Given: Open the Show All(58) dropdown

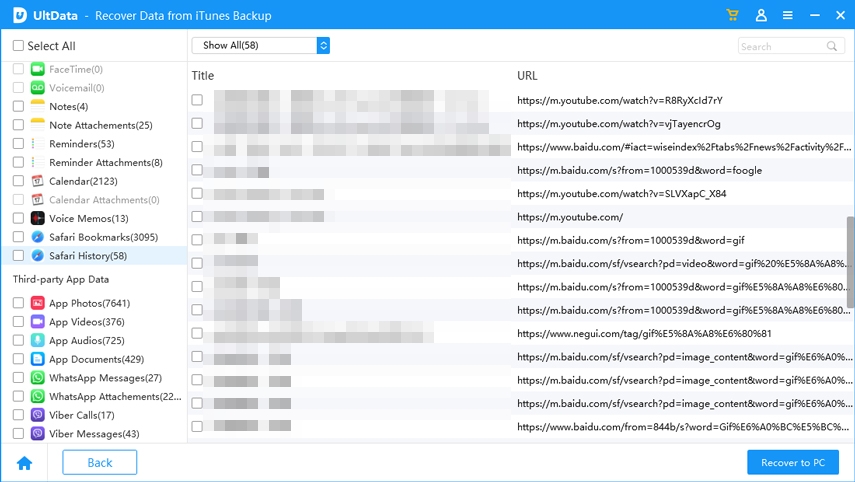Looking at the screenshot, I should click(260, 46).
